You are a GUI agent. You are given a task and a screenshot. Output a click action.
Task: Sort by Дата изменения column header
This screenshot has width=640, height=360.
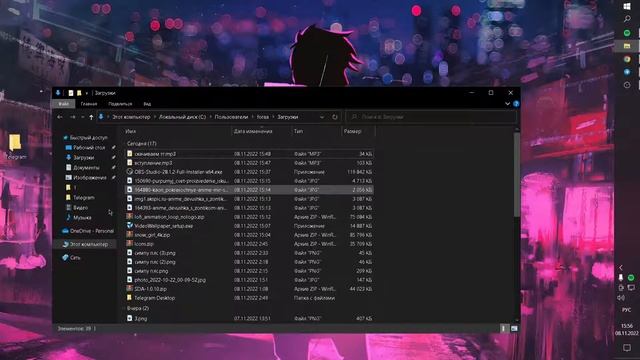253,131
